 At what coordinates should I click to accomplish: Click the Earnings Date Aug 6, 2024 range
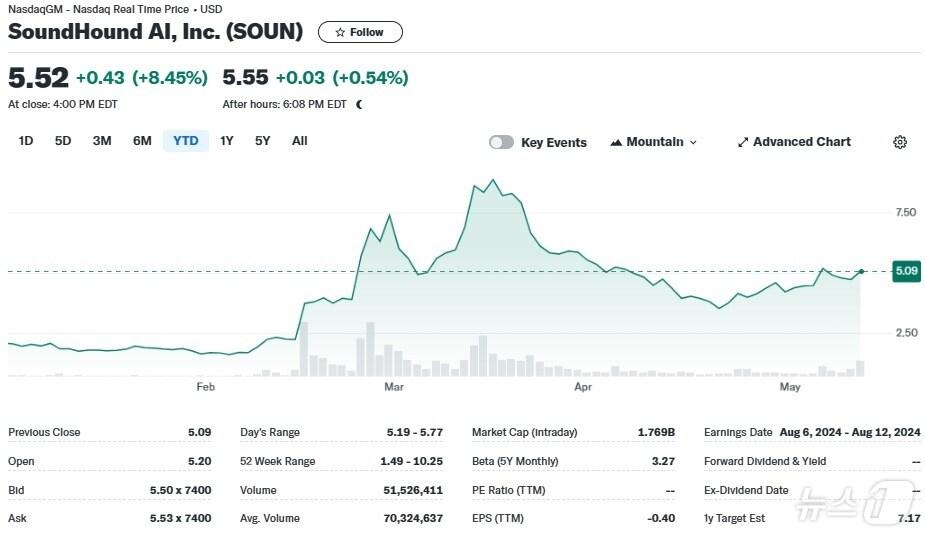click(x=850, y=432)
